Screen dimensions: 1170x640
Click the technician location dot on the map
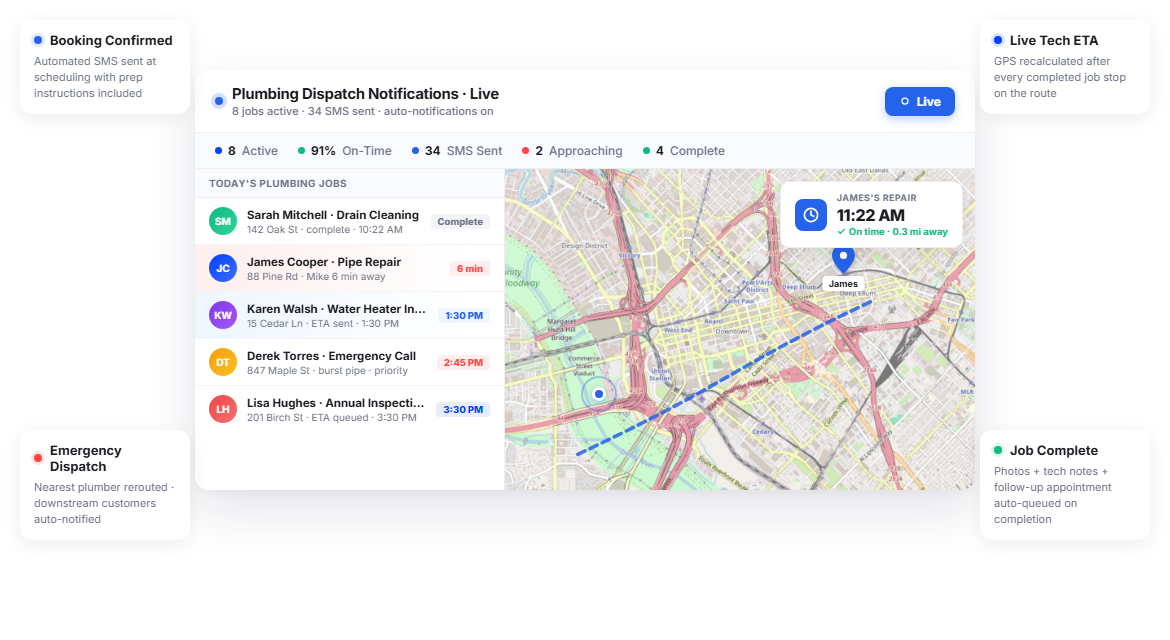(x=598, y=394)
